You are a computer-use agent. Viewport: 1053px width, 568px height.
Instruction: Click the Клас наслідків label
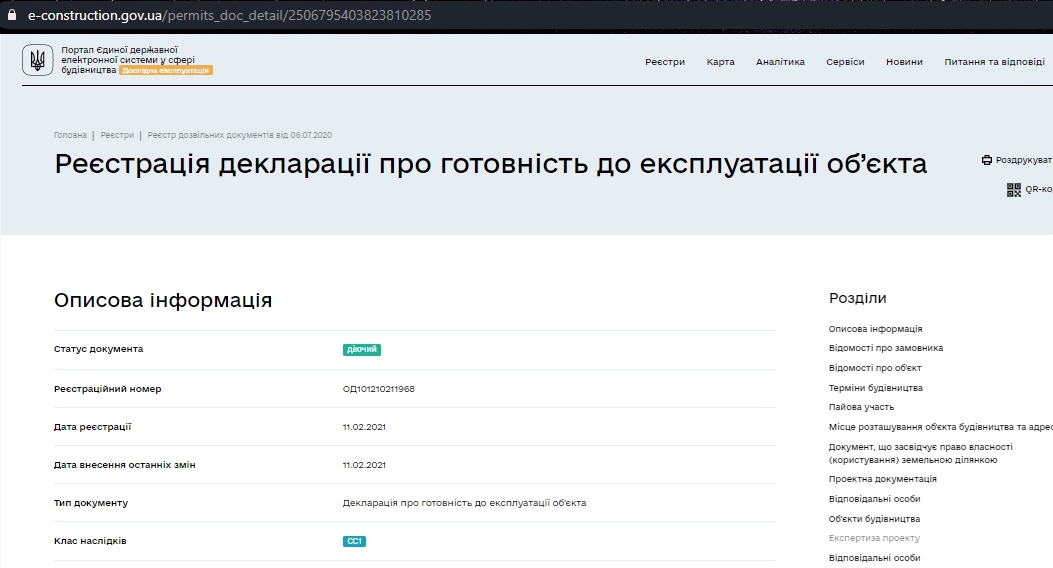click(90, 540)
